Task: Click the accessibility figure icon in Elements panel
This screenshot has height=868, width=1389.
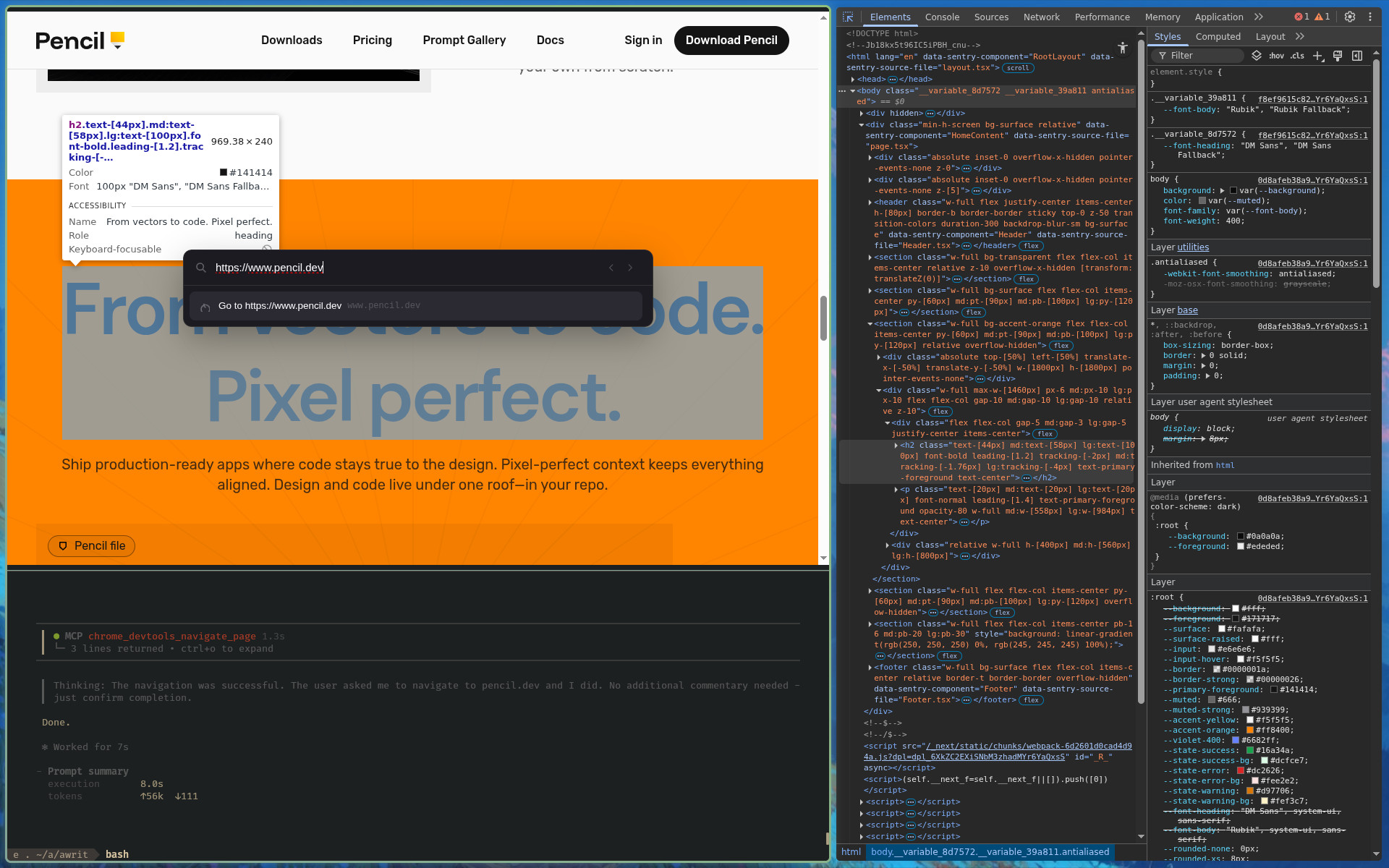Action: [1122, 48]
